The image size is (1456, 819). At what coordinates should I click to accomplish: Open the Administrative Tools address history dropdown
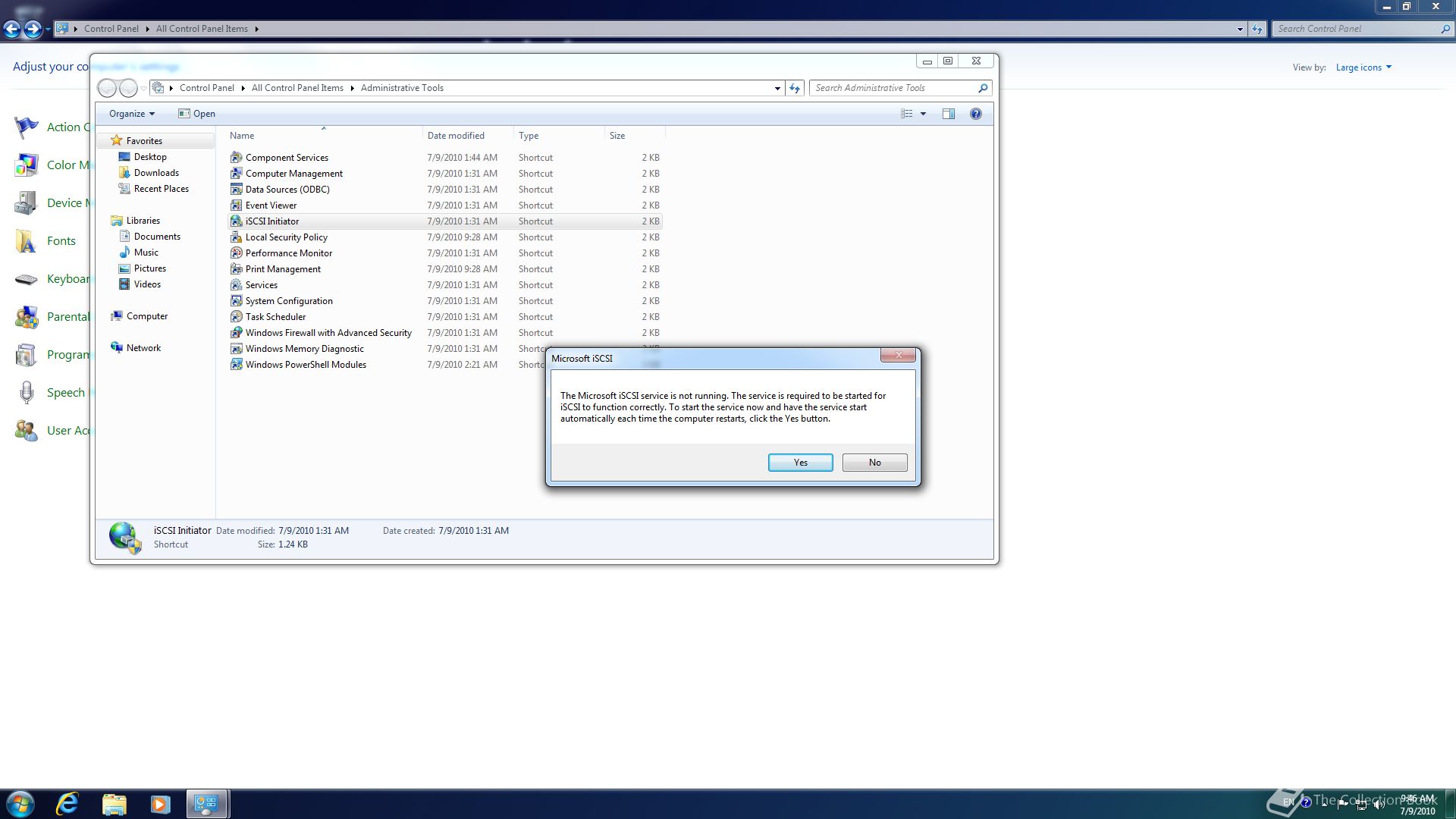tap(777, 88)
